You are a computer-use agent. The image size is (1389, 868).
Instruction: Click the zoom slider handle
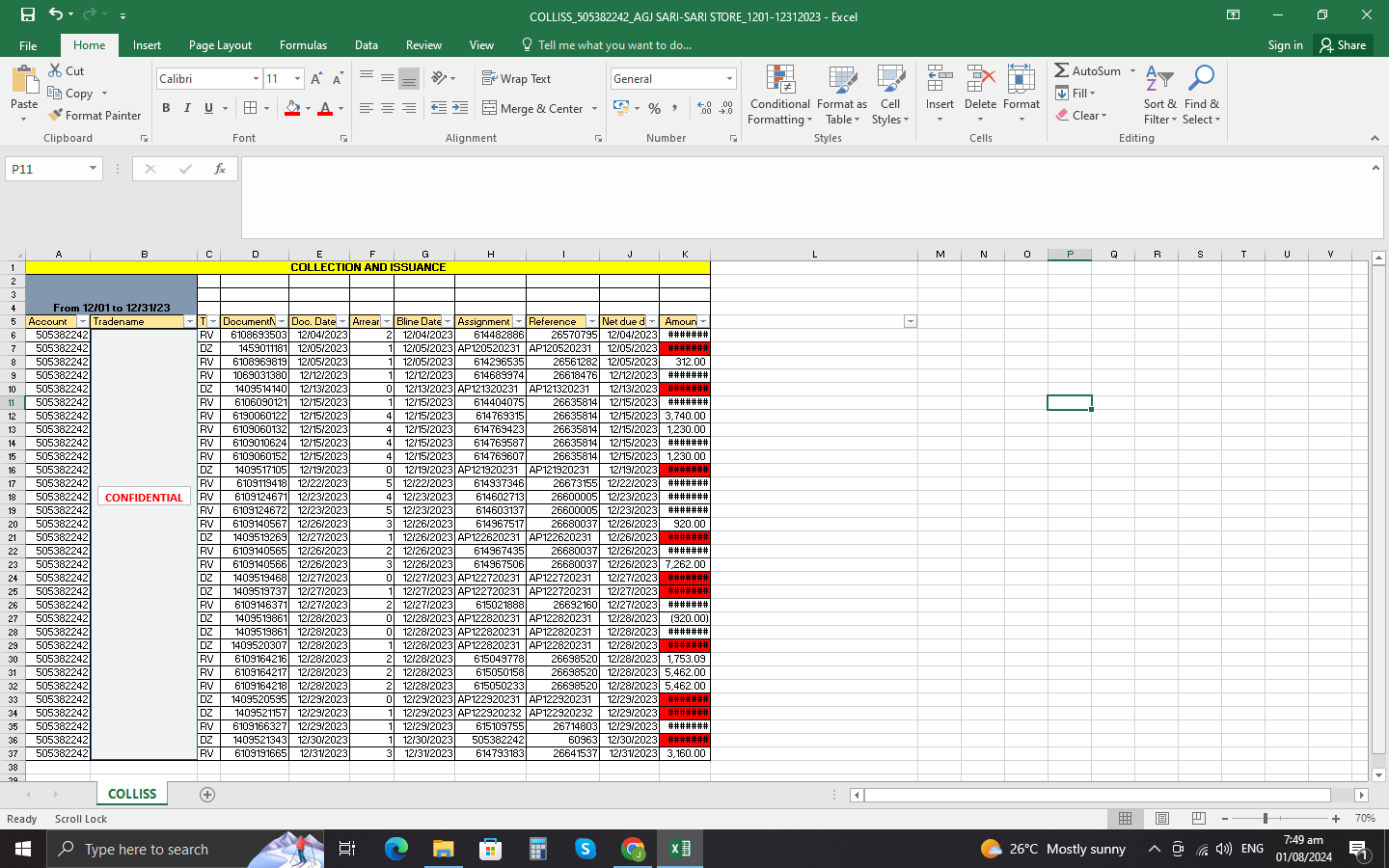click(1265, 819)
